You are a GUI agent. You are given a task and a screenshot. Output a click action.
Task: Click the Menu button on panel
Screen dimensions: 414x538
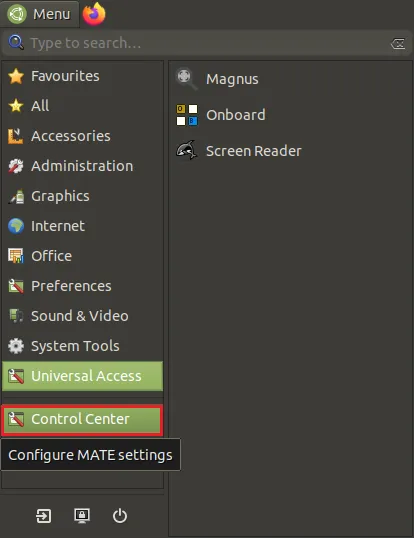tap(39, 14)
